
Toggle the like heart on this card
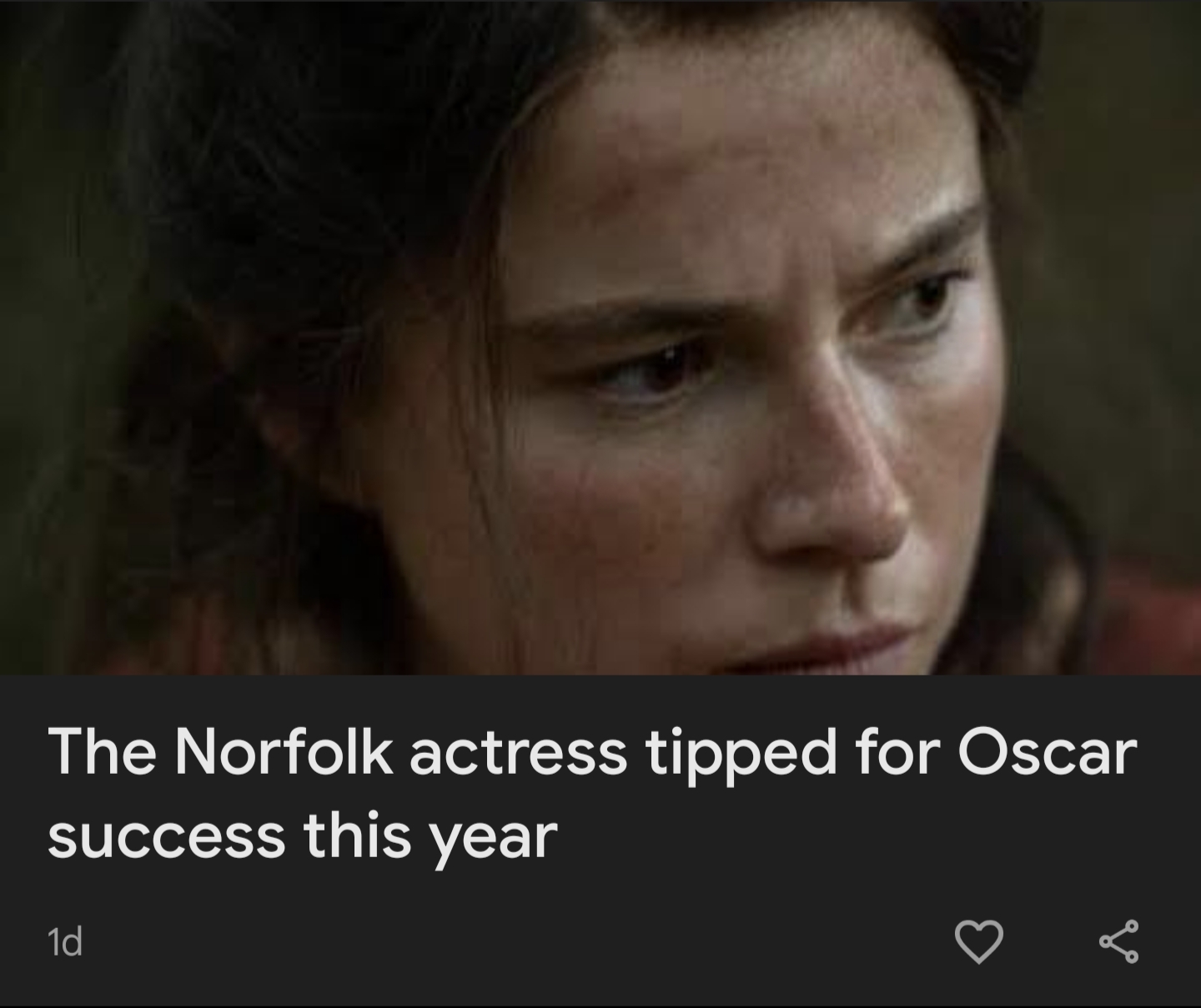[x=978, y=943]
